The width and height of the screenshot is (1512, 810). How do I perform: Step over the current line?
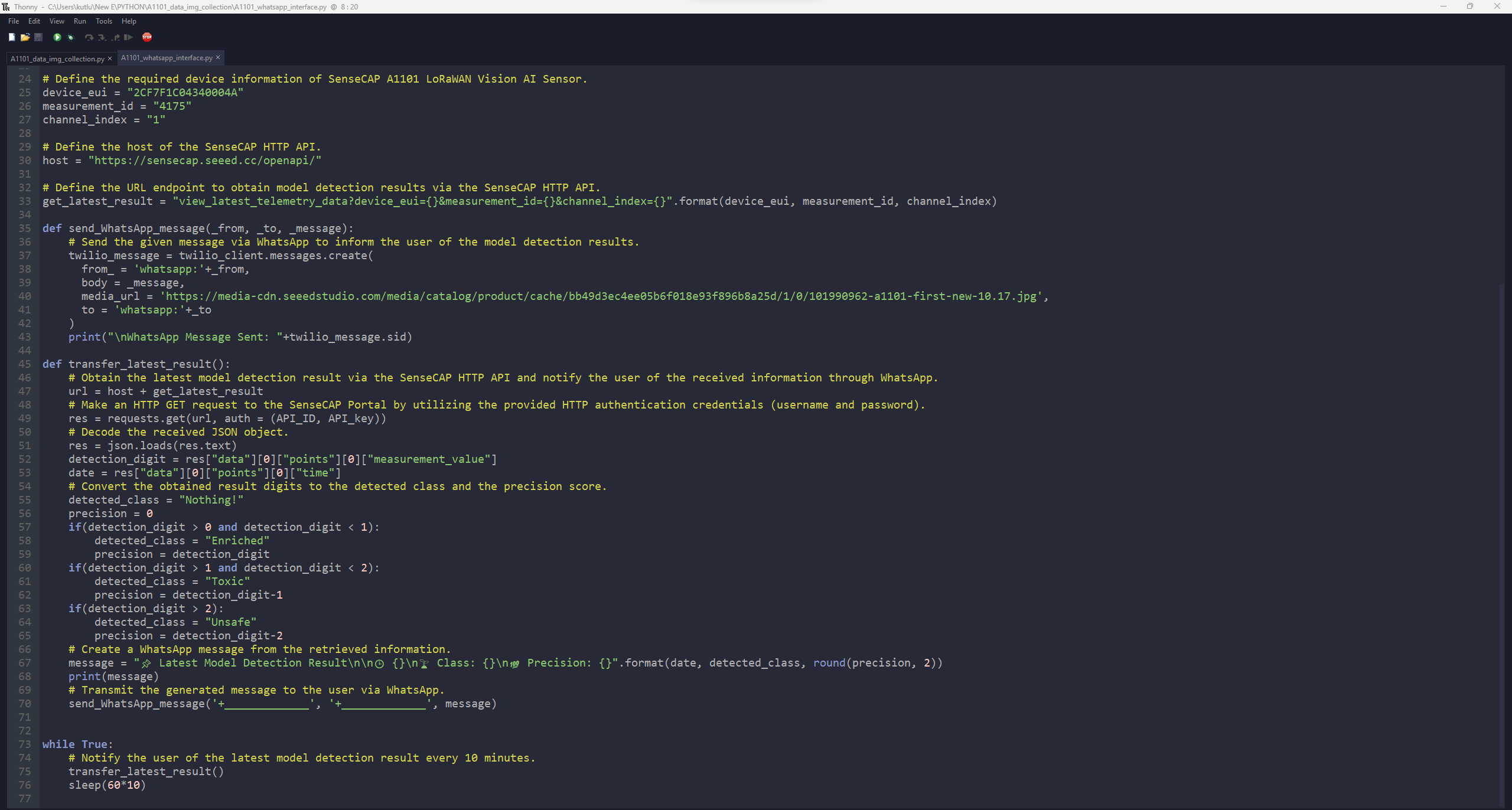[89, 37]
